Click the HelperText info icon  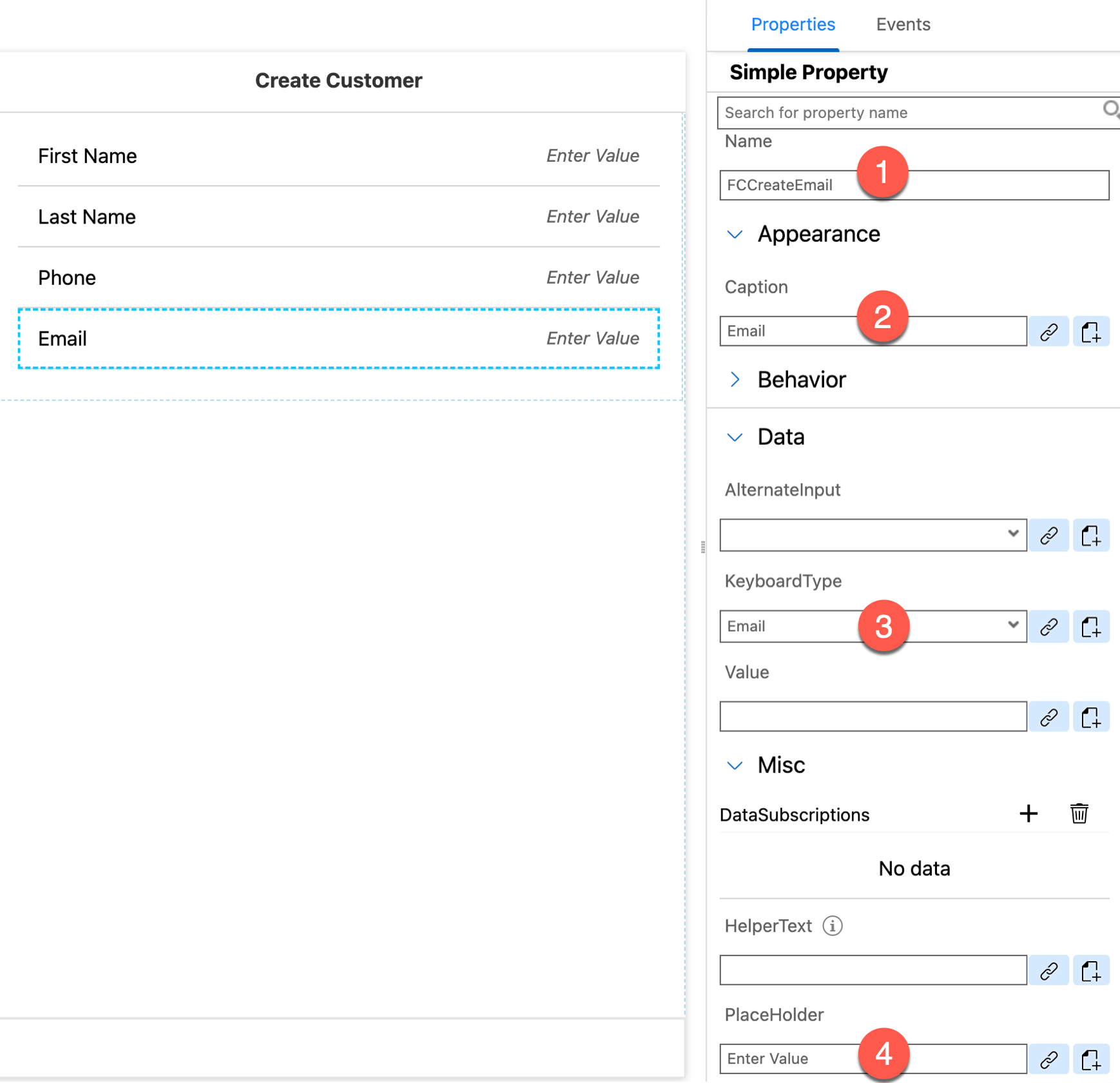click(833, 926)
